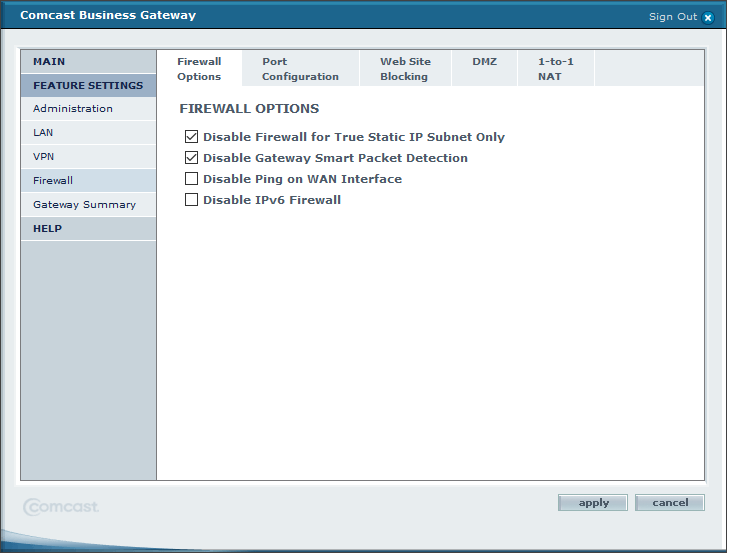Click the Sign Out X icon

708,18
